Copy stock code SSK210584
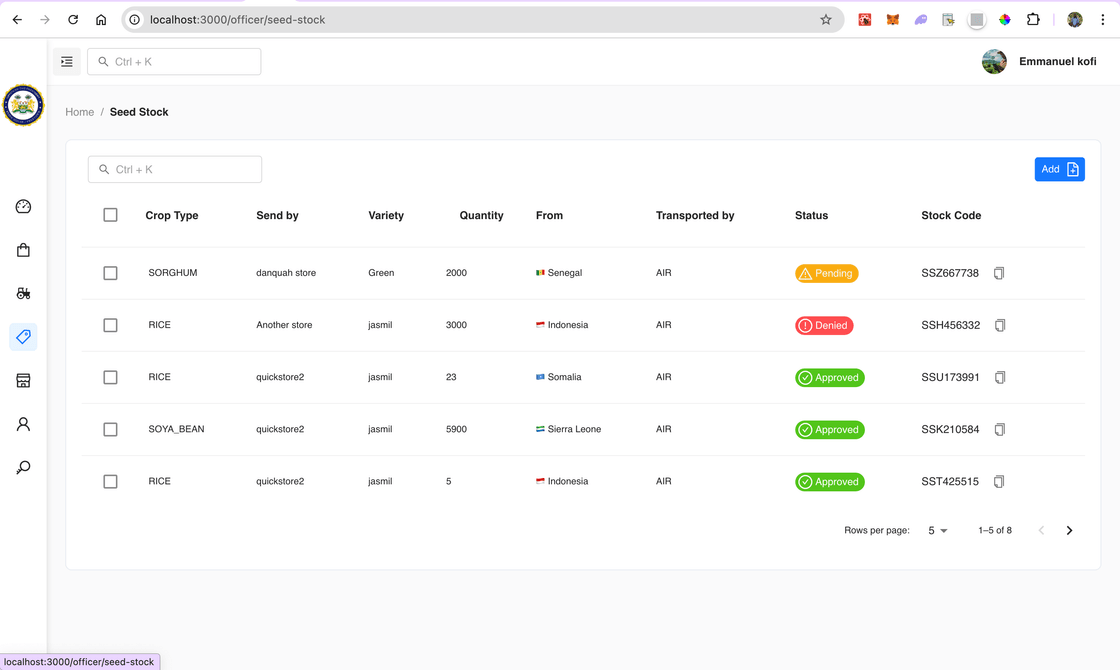This screenshot has width=1120, height=670. 999,429
